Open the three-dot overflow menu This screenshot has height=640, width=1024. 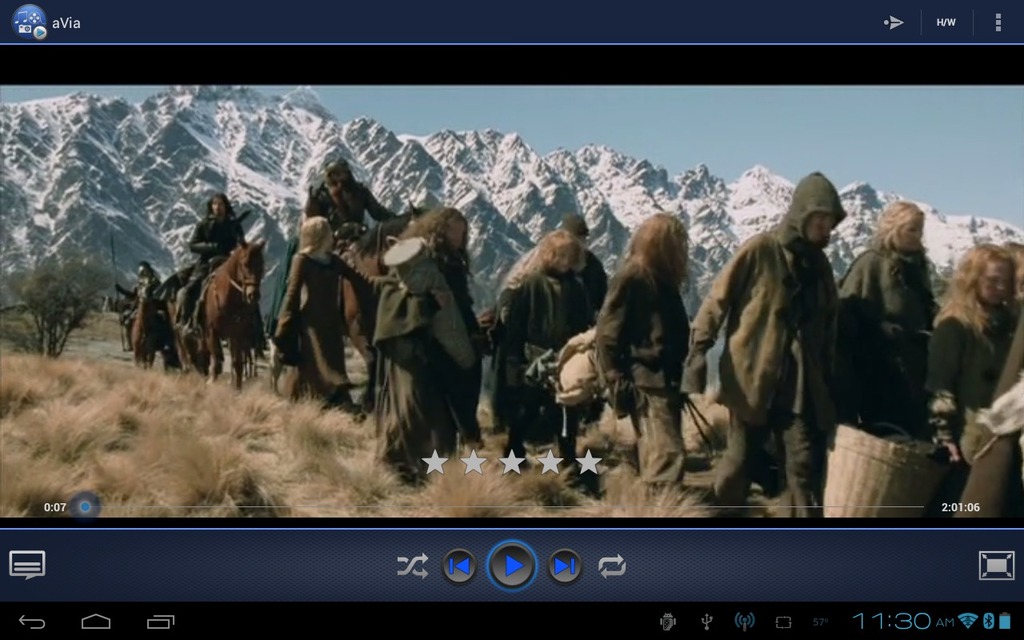[x=998, y=22]
